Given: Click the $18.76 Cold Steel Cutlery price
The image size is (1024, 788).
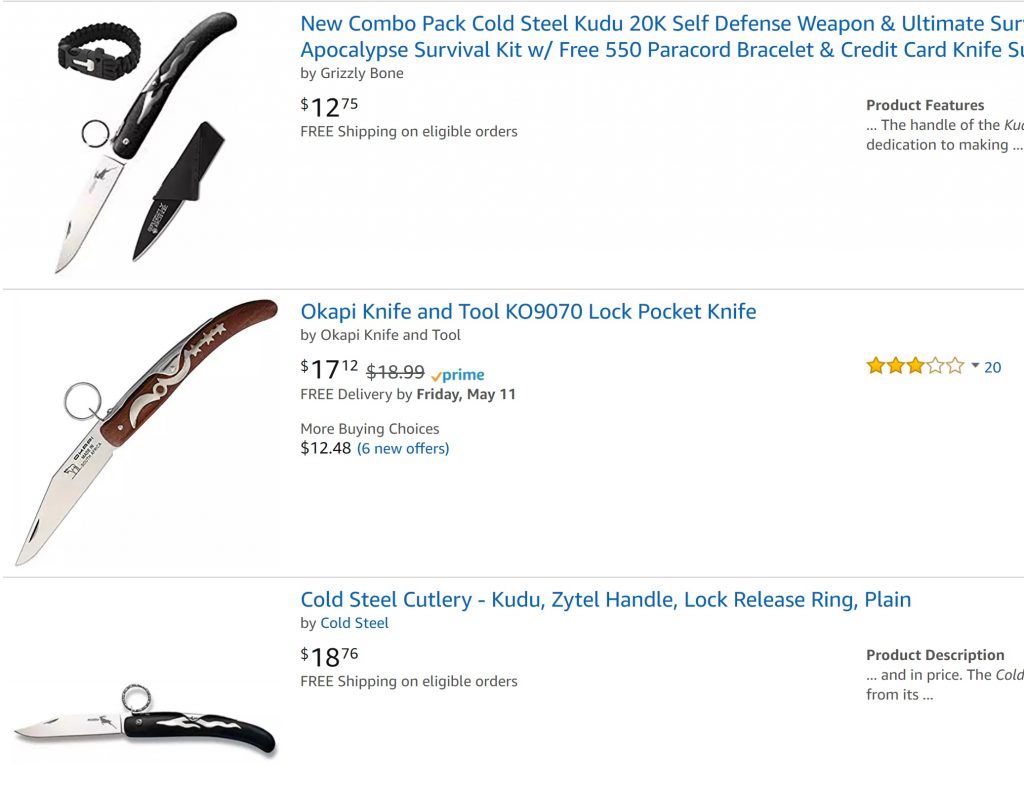Looking at the screenshot, I should pos(329,657).
